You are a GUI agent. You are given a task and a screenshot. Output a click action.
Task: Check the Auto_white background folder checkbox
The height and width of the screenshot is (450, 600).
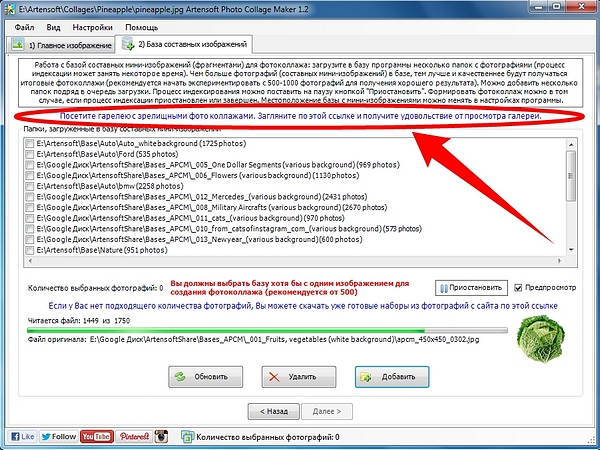29,143
